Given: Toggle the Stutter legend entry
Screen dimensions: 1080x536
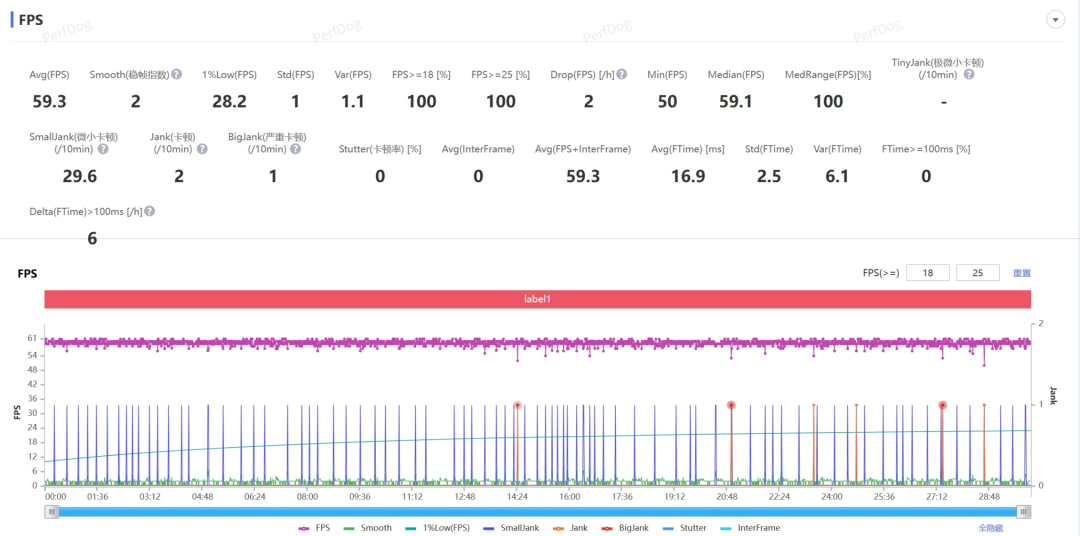Looking at the screenshot, I should click(684, 528).
